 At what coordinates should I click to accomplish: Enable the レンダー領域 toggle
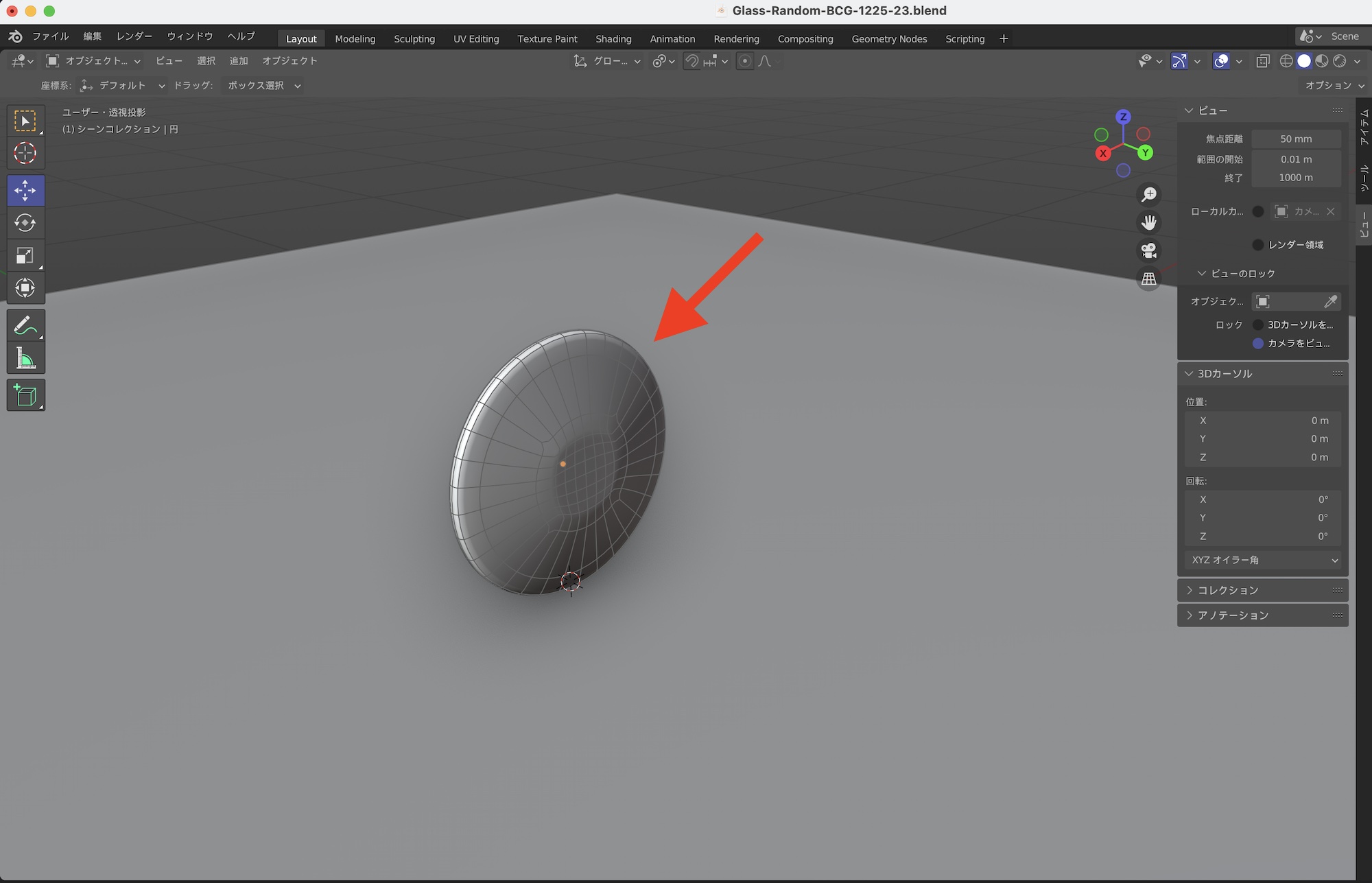tap(1257, 245)
